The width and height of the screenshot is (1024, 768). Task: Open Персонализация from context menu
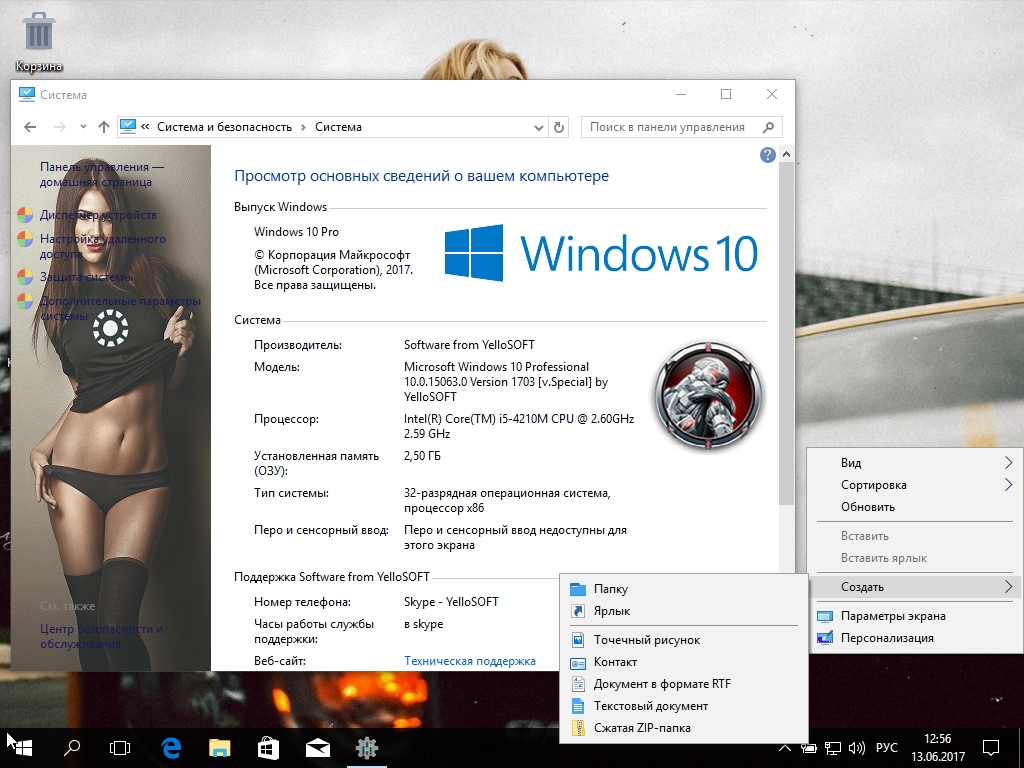coord(915,638)
